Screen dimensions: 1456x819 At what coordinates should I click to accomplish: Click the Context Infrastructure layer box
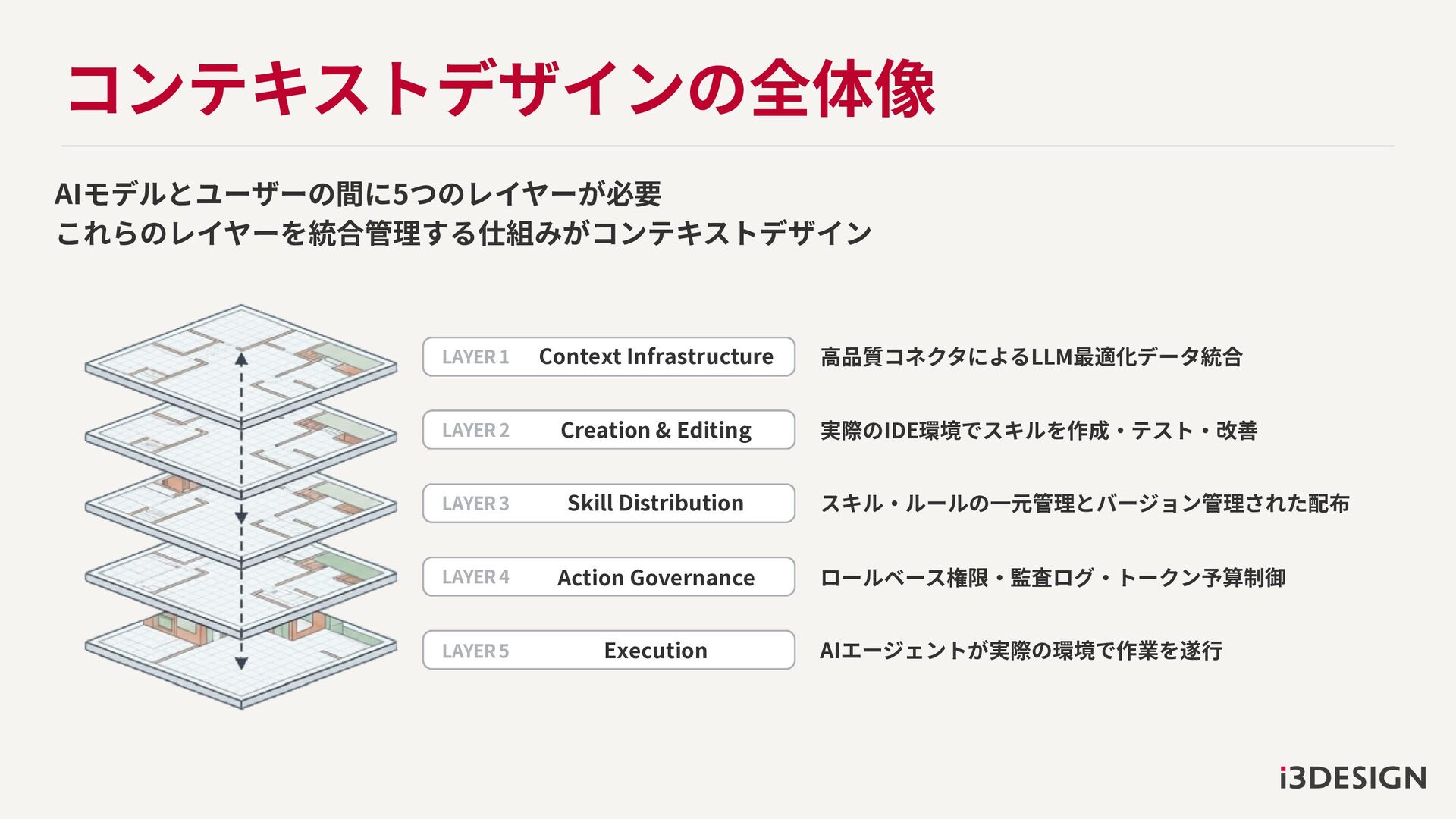655,356
